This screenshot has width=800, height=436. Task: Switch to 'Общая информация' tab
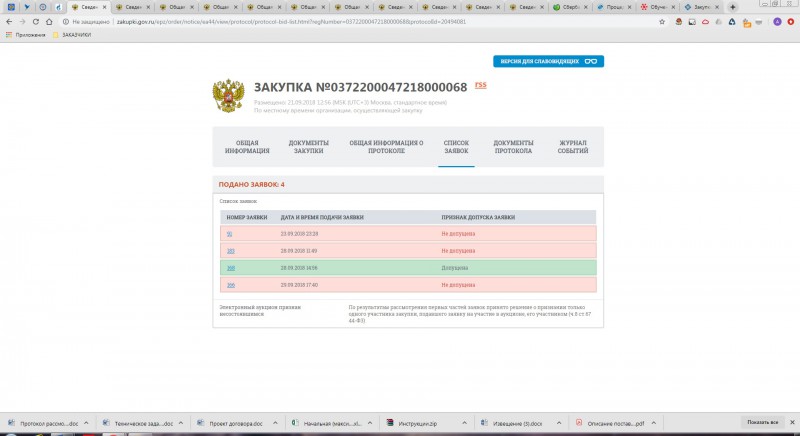[247, 147]
